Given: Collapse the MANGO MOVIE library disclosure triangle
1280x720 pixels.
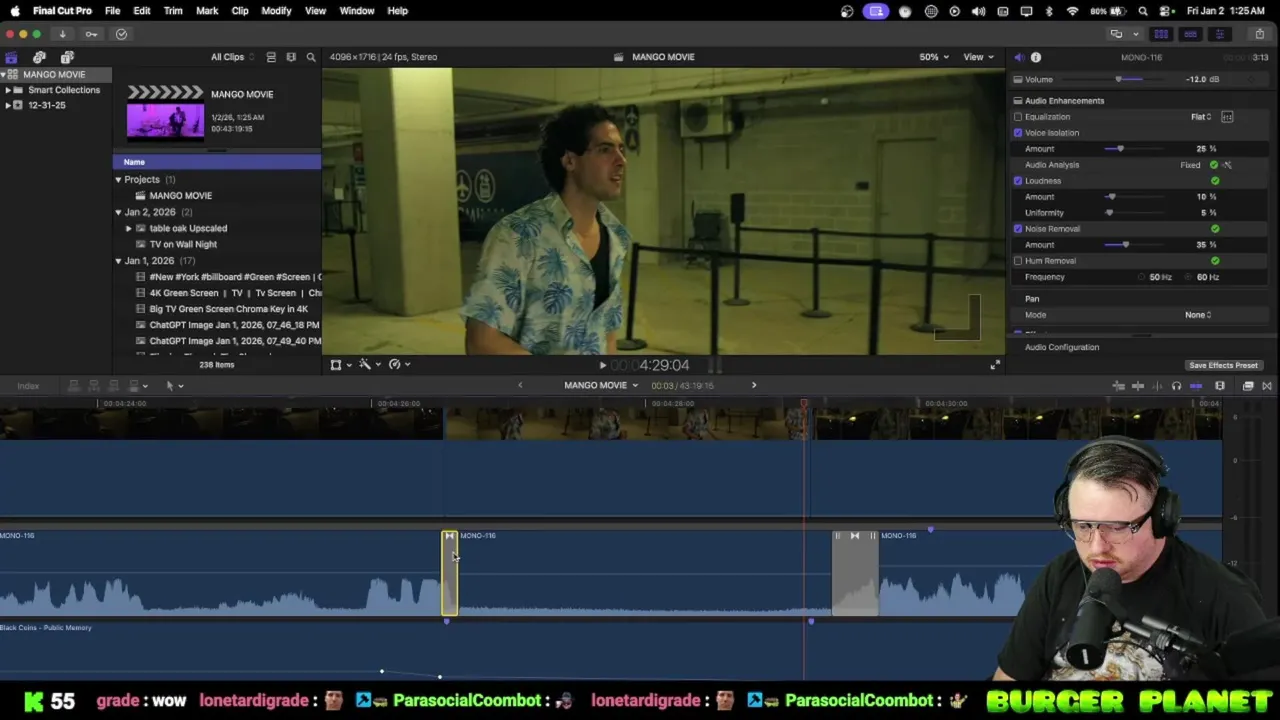Looking at the screenshot, I should [4, 75].
